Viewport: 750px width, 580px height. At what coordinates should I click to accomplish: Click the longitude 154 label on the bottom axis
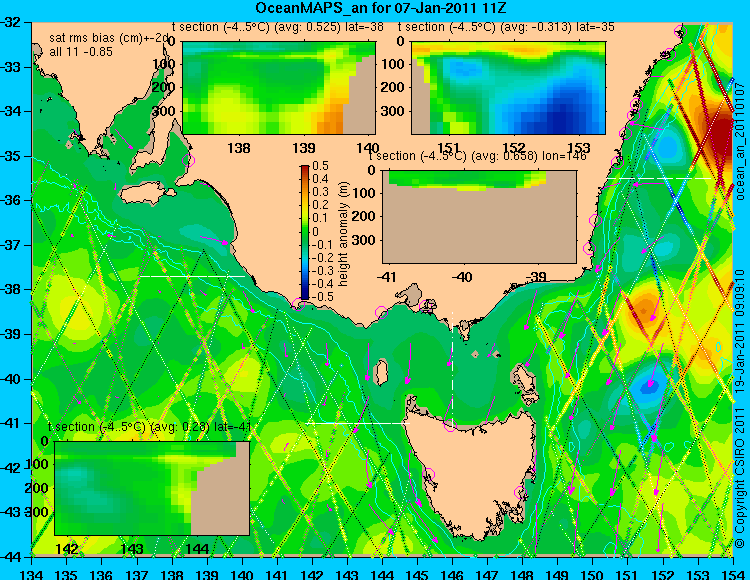(x=733, y=574)
